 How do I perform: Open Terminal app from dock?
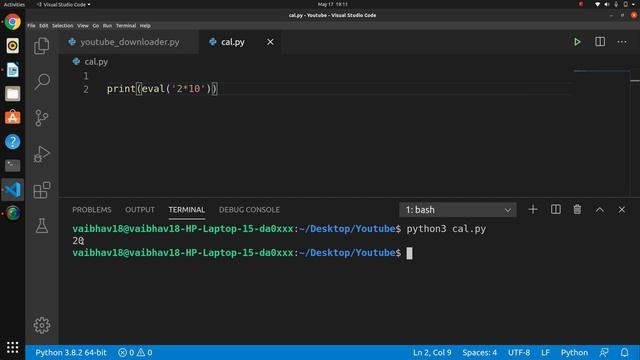click(13, 165)
